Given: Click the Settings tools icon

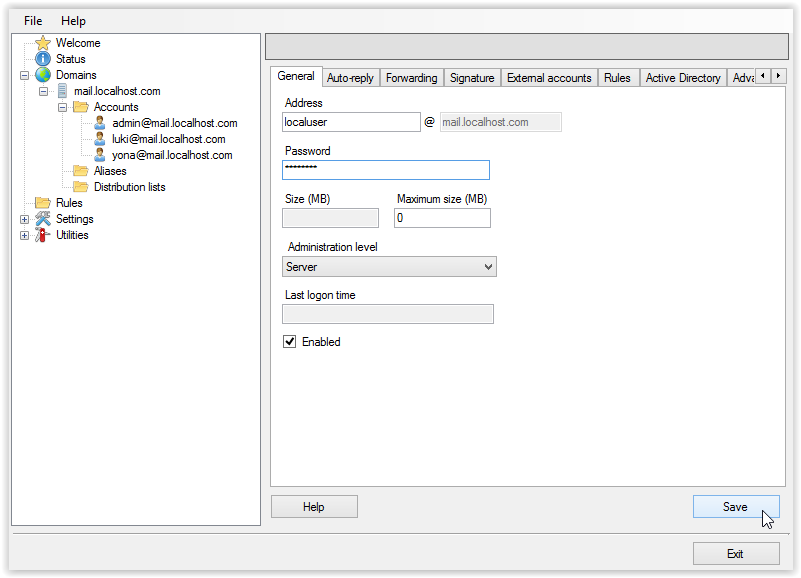Looking at the screenshot, I should coord(43,219).
